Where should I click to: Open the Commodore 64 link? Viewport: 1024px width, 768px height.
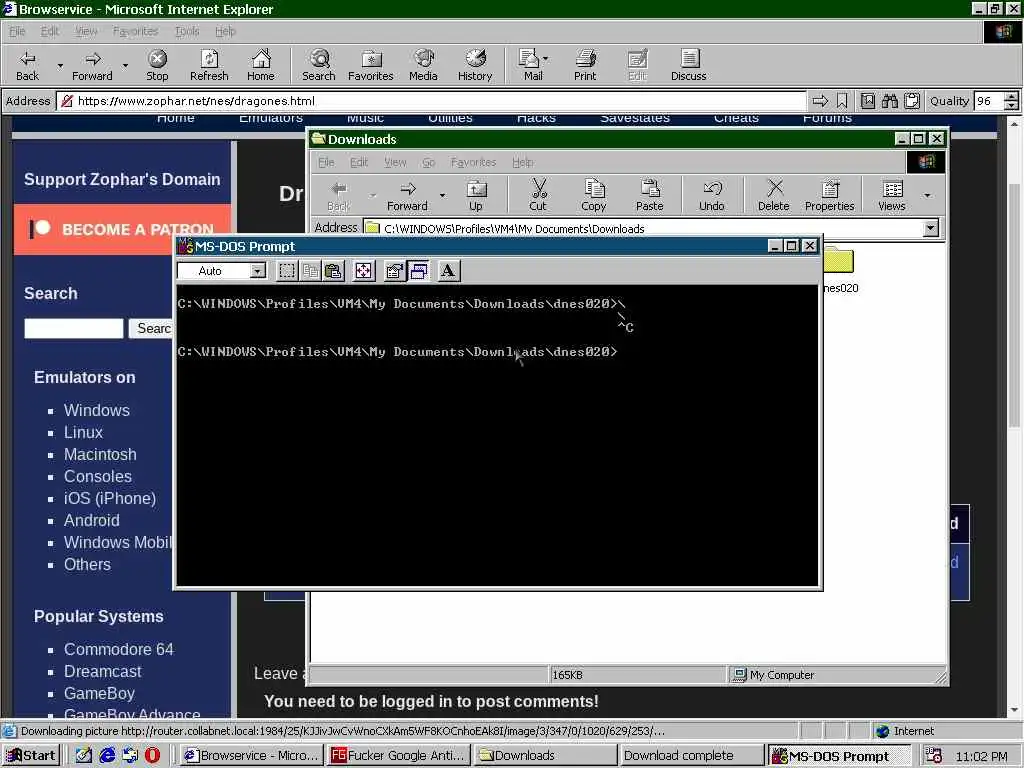[x=119, y=649]
